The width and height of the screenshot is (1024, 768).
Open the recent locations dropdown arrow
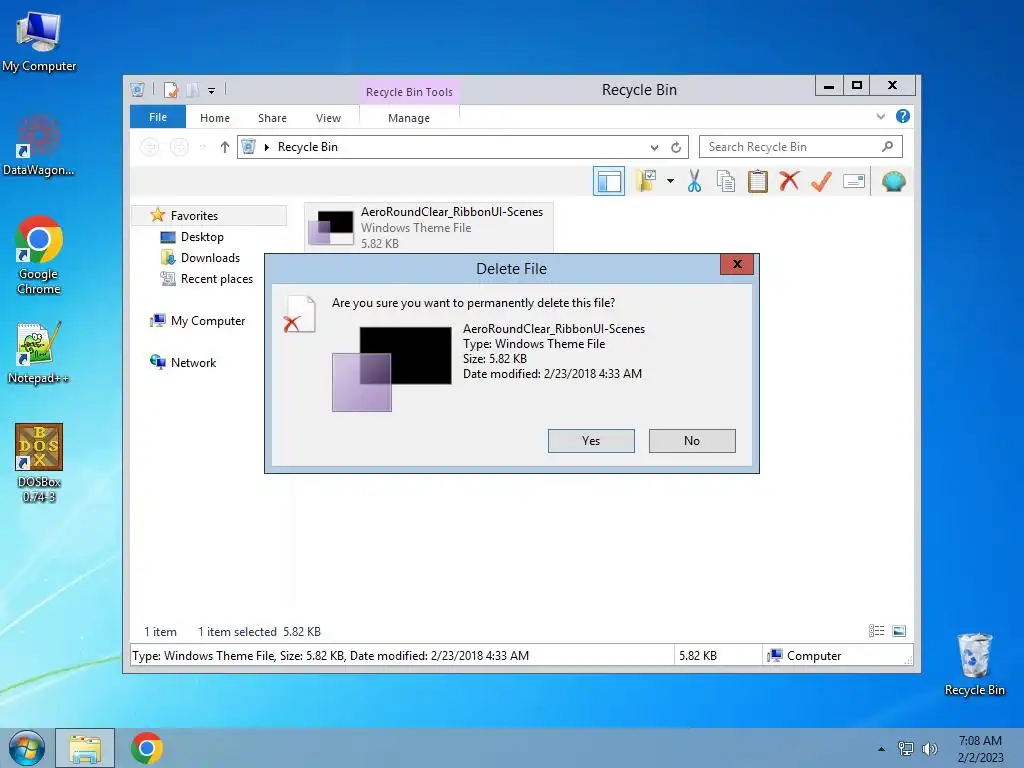[203, 147]
